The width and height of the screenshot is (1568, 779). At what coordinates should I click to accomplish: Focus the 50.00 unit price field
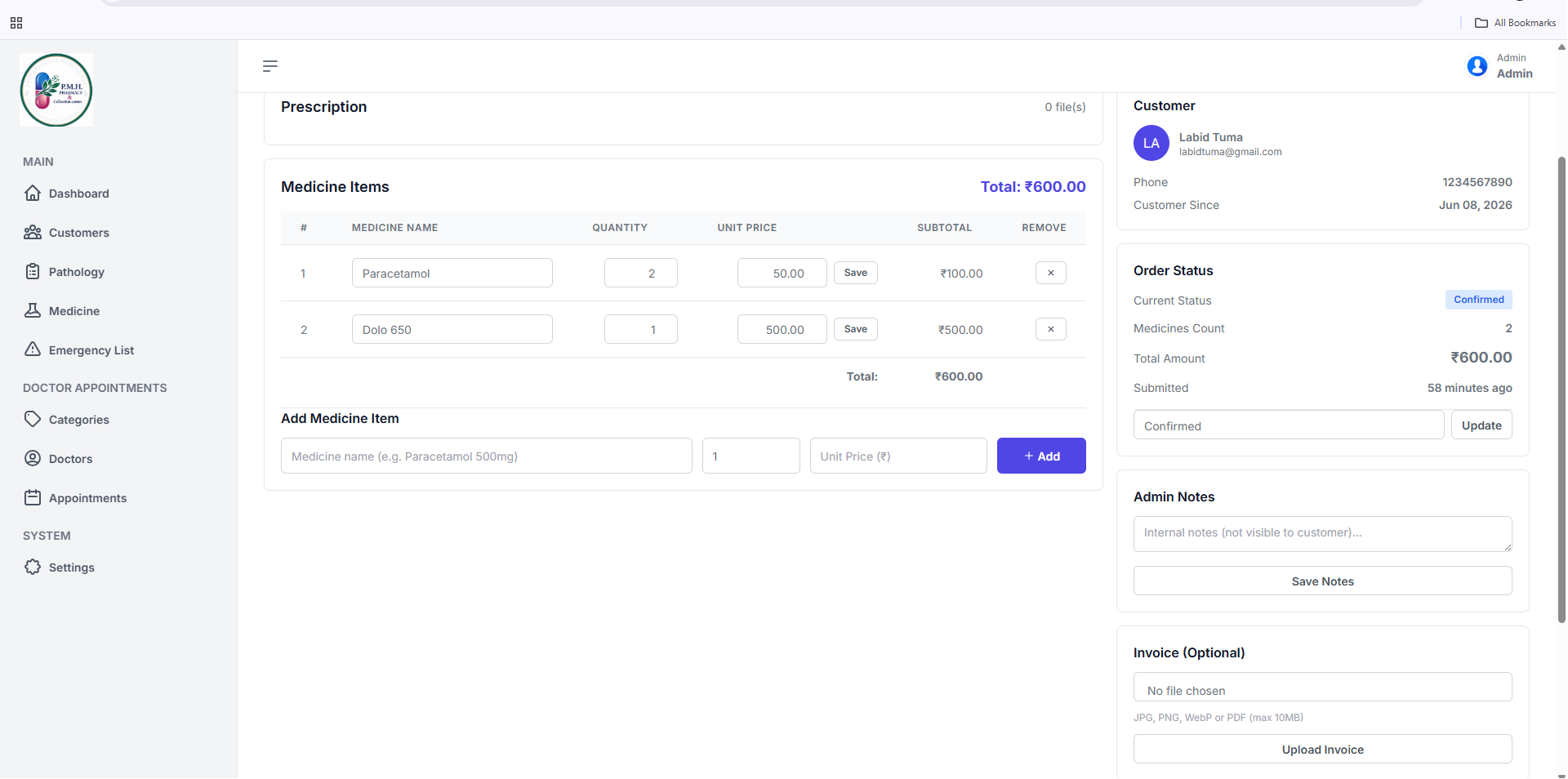point(782,273)
